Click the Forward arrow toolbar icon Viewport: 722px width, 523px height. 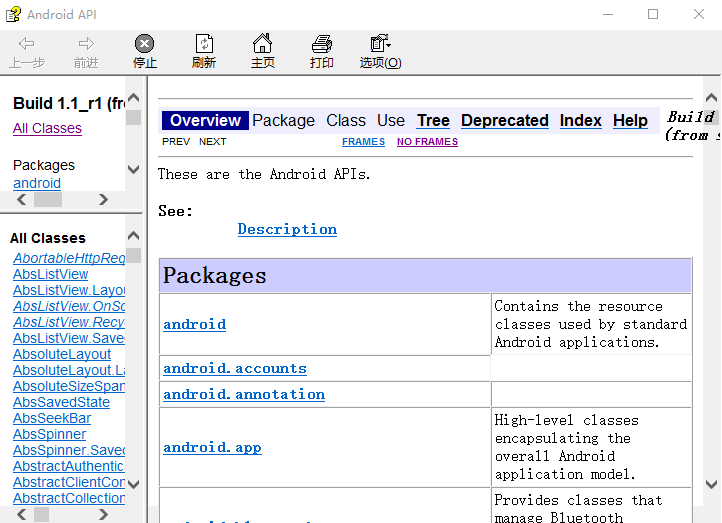point(86,44)
